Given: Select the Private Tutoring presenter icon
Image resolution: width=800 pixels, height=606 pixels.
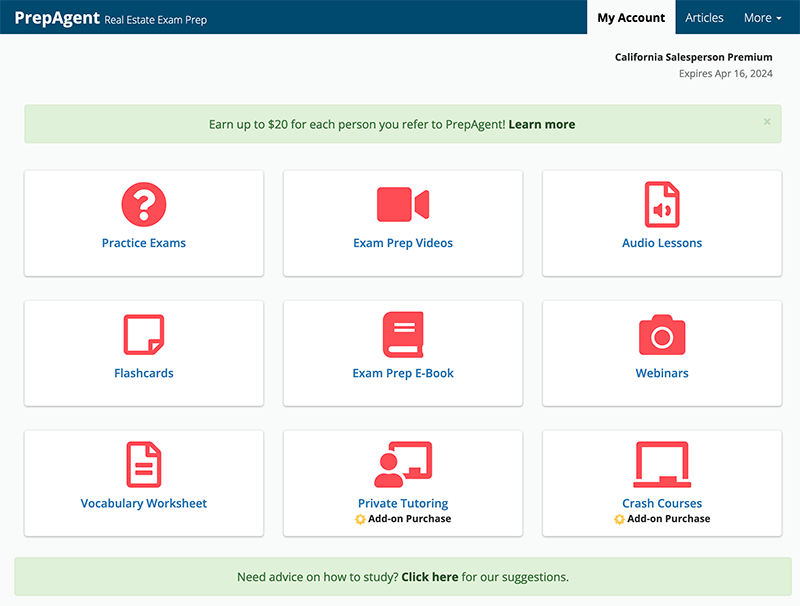Looking at the screenshot, I should [x=403, y=464].
